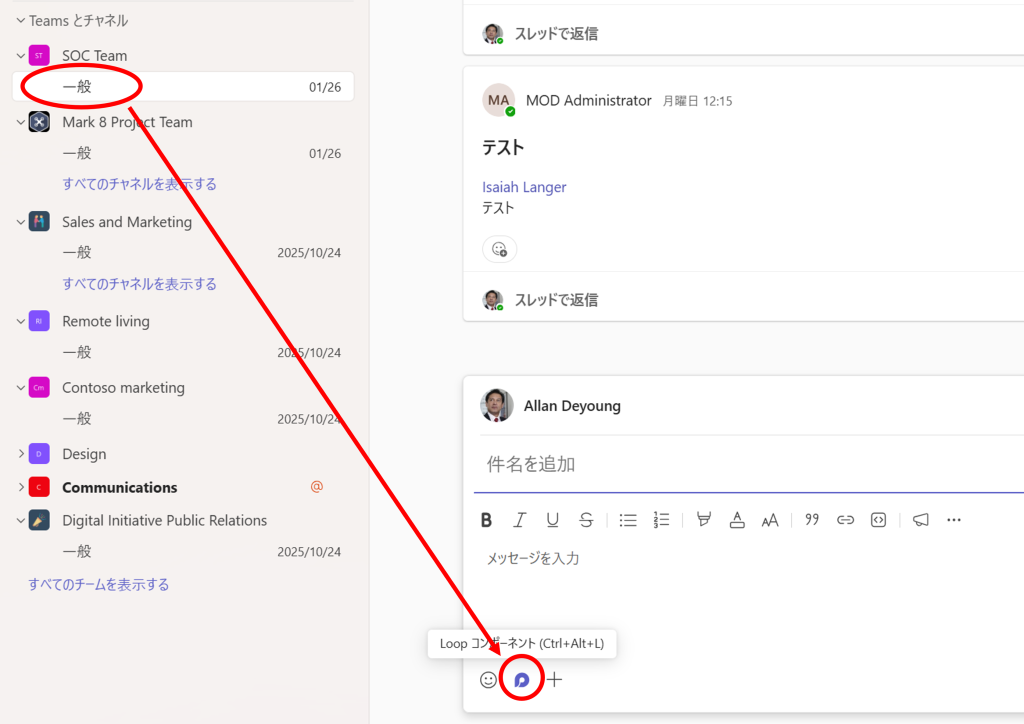Start a numbered list in the message
1024x724 pixels.
click(661, 520)
